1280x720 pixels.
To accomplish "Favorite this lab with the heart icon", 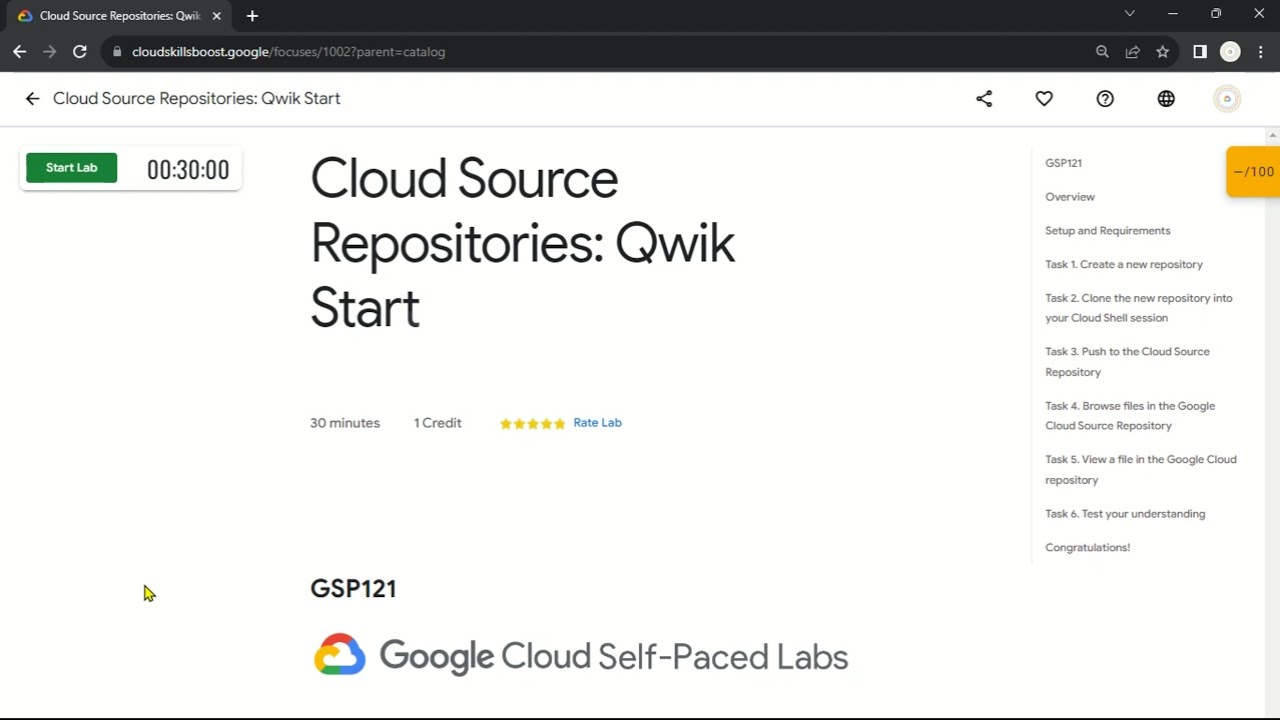I will point(1044,98).
